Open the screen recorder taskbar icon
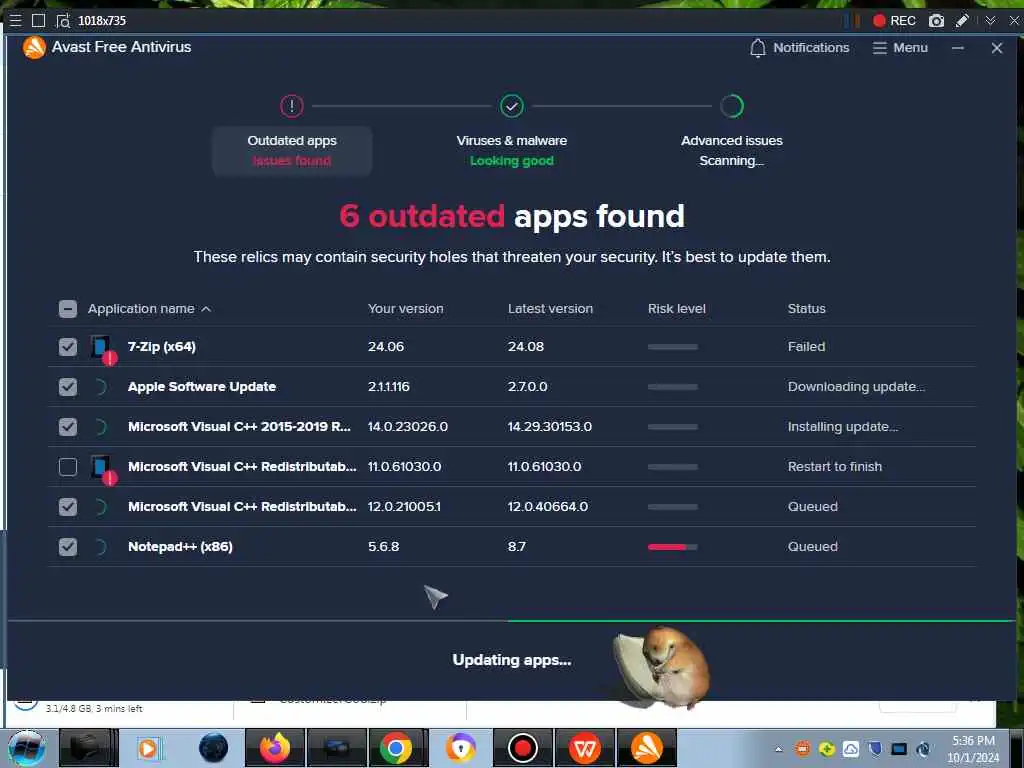The image size is (1024, 768). (x=522, y=748)
